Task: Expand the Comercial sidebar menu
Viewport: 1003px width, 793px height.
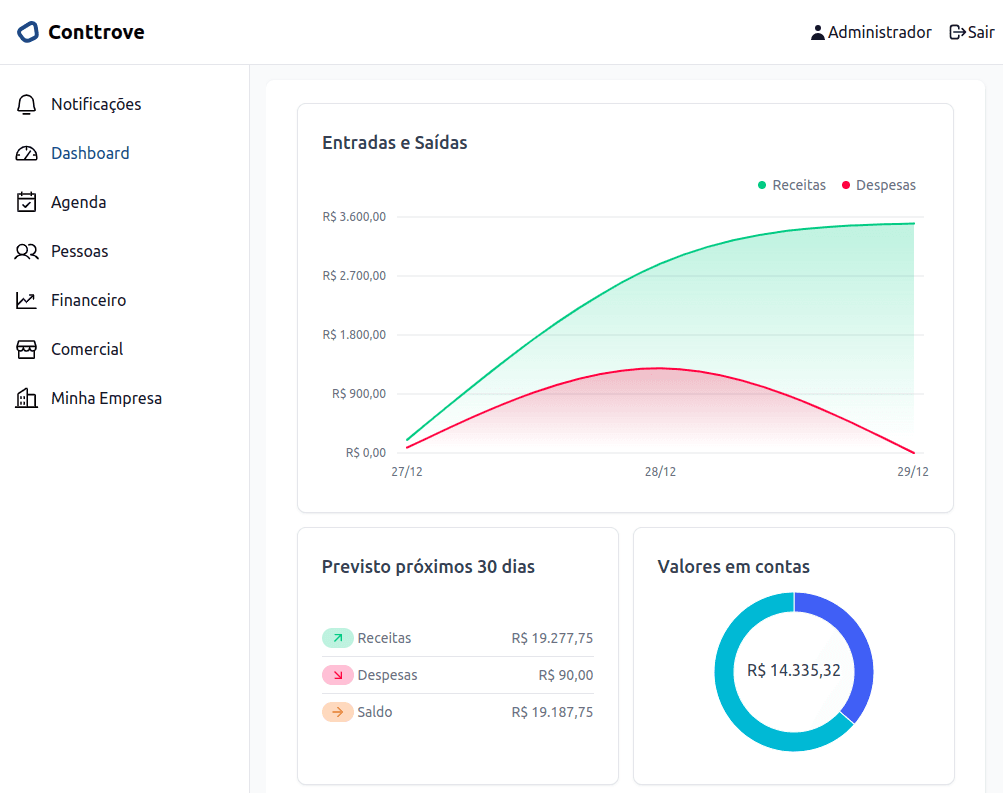Action: coord(87,349)
